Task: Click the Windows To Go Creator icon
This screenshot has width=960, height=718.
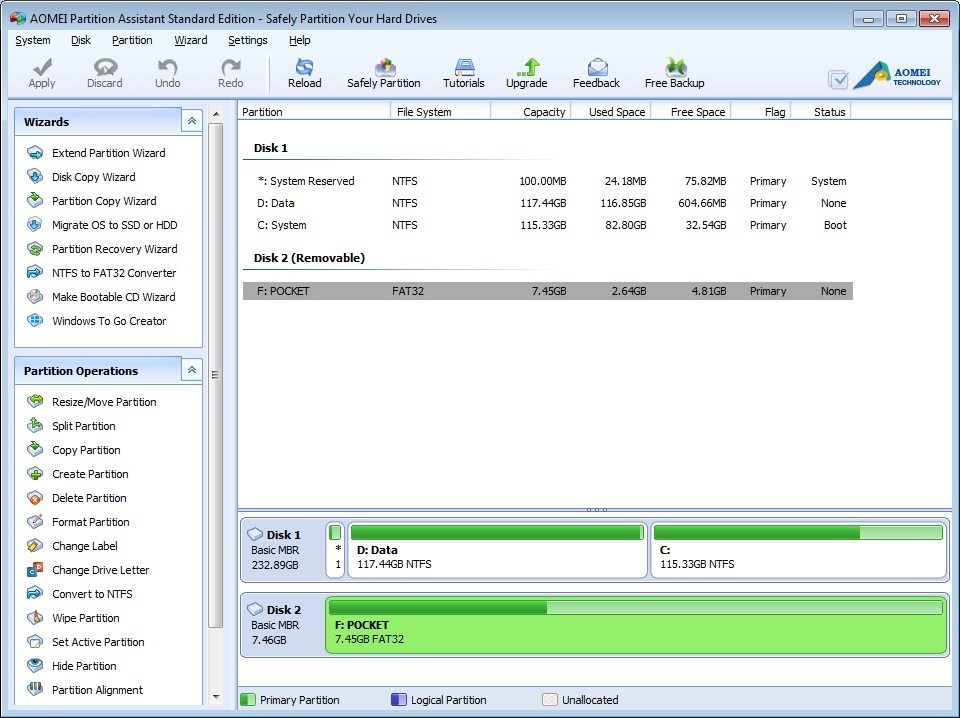Action: point(35,320)
